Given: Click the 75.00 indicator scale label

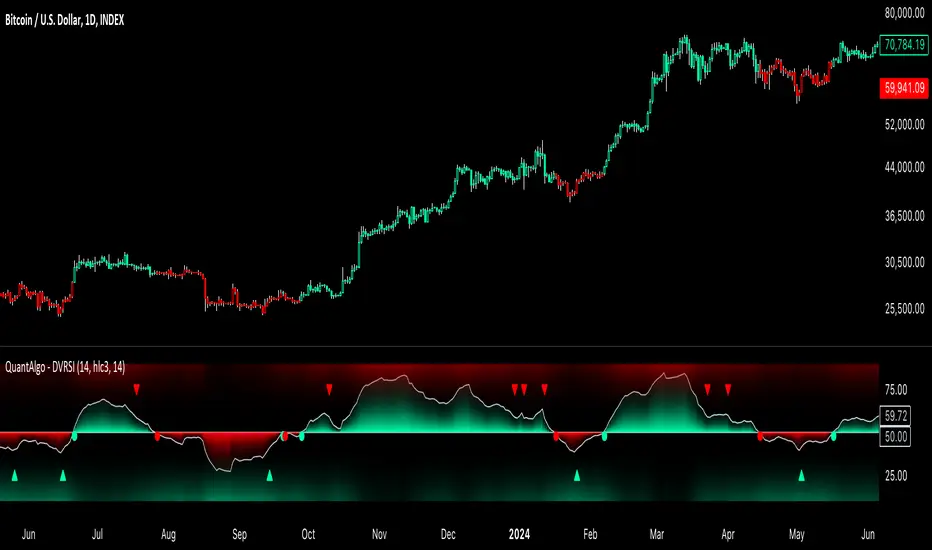Looking at the screenshot, I should point(896,389).
